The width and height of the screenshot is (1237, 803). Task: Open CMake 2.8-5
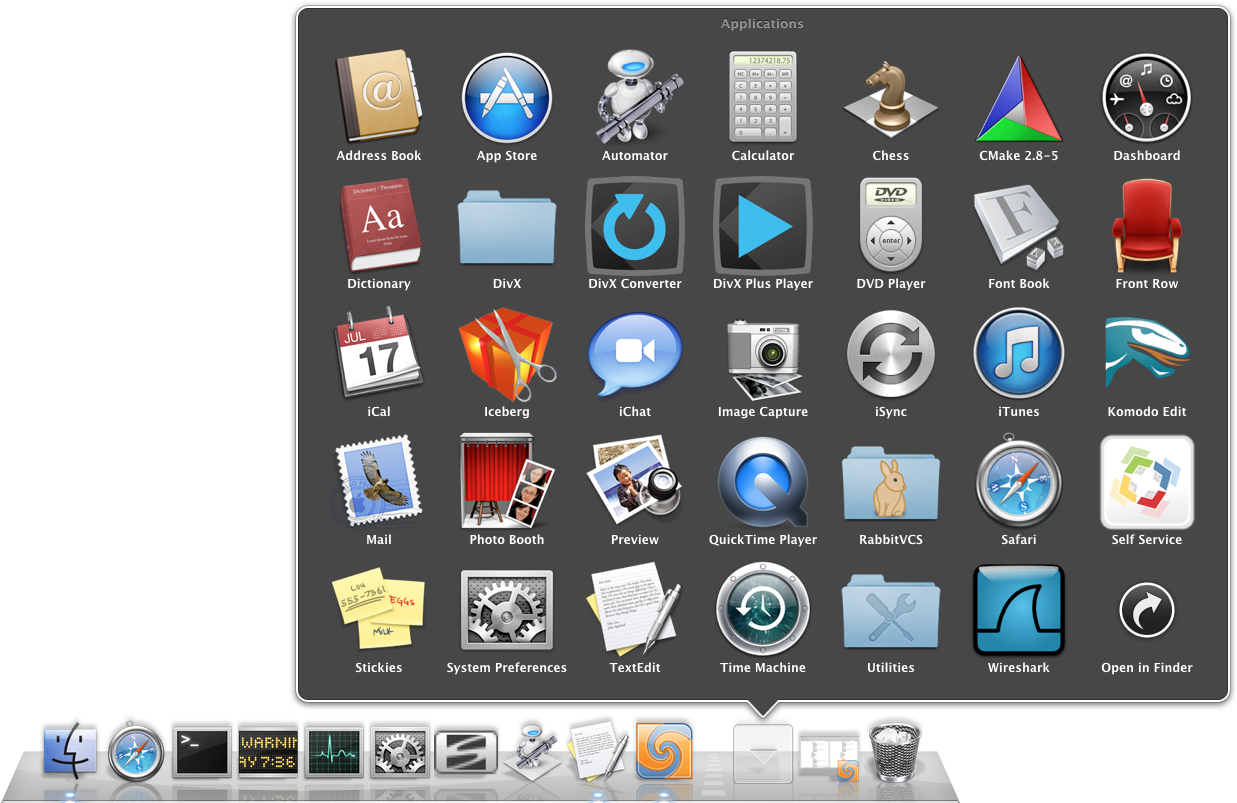(1019, 99)
